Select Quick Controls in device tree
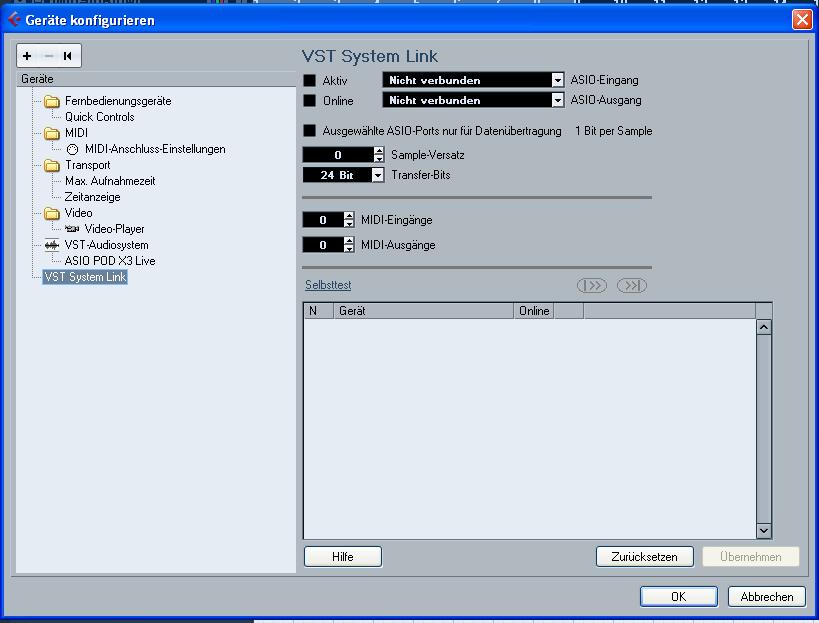 [100, 117]
